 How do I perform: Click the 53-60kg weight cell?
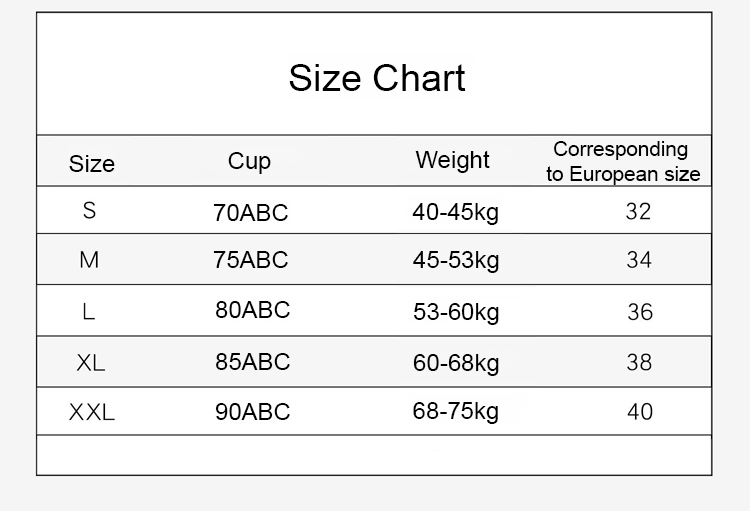(x=456, y=312)
